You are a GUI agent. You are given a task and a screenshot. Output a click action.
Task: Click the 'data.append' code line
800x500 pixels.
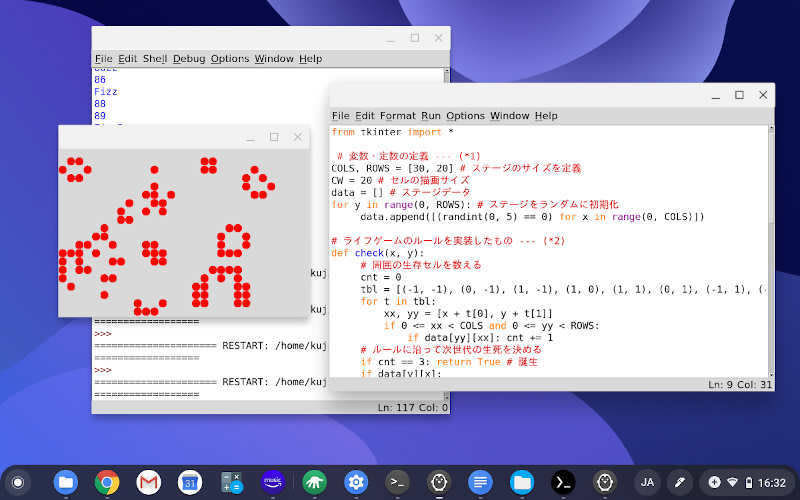[532, 217]
